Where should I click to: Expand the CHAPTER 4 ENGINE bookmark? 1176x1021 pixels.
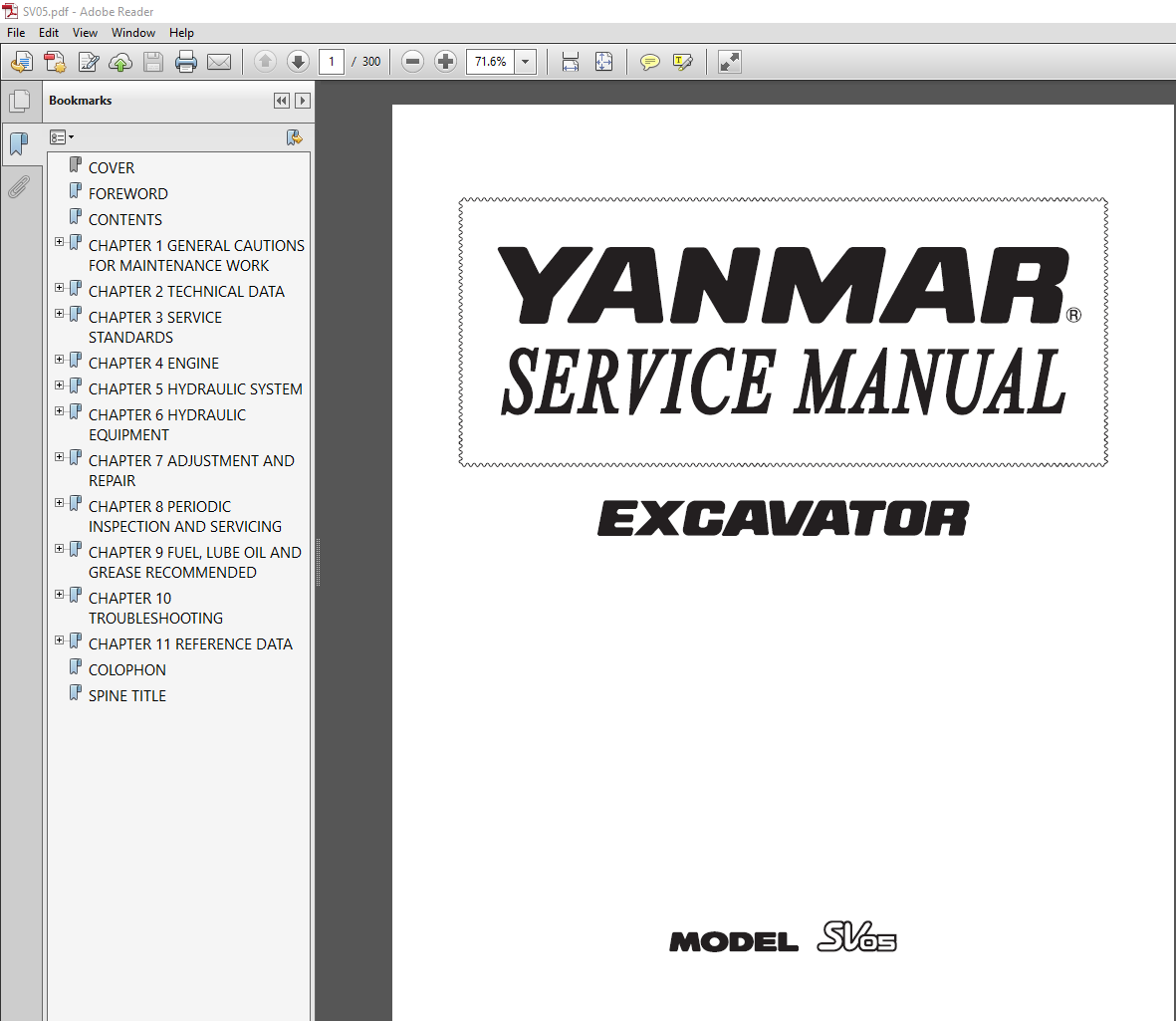(x=60, y=360)
